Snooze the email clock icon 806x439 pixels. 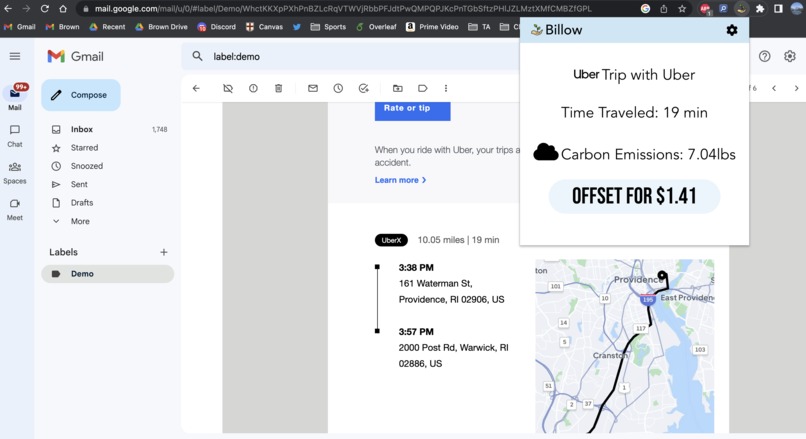[x=338, y=88]
